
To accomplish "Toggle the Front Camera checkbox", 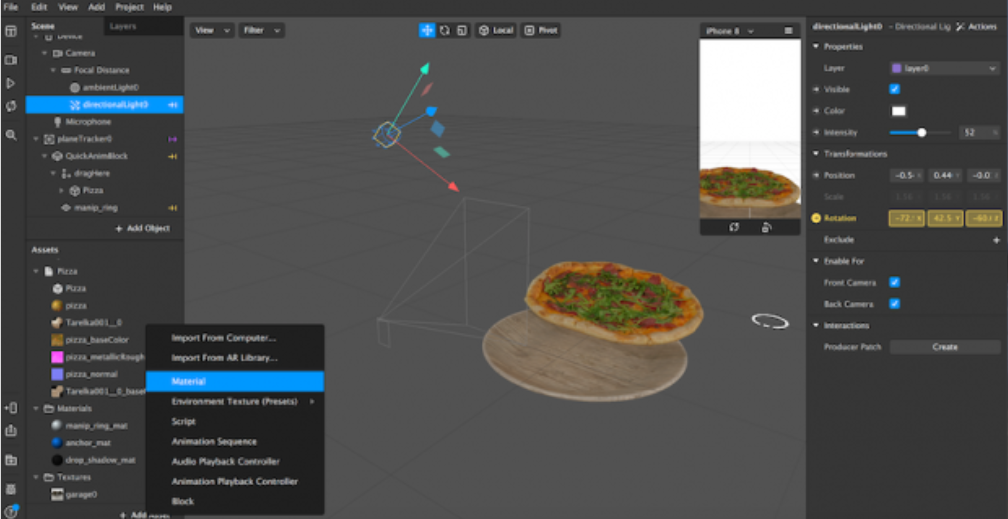I will (x=894, y=282).
